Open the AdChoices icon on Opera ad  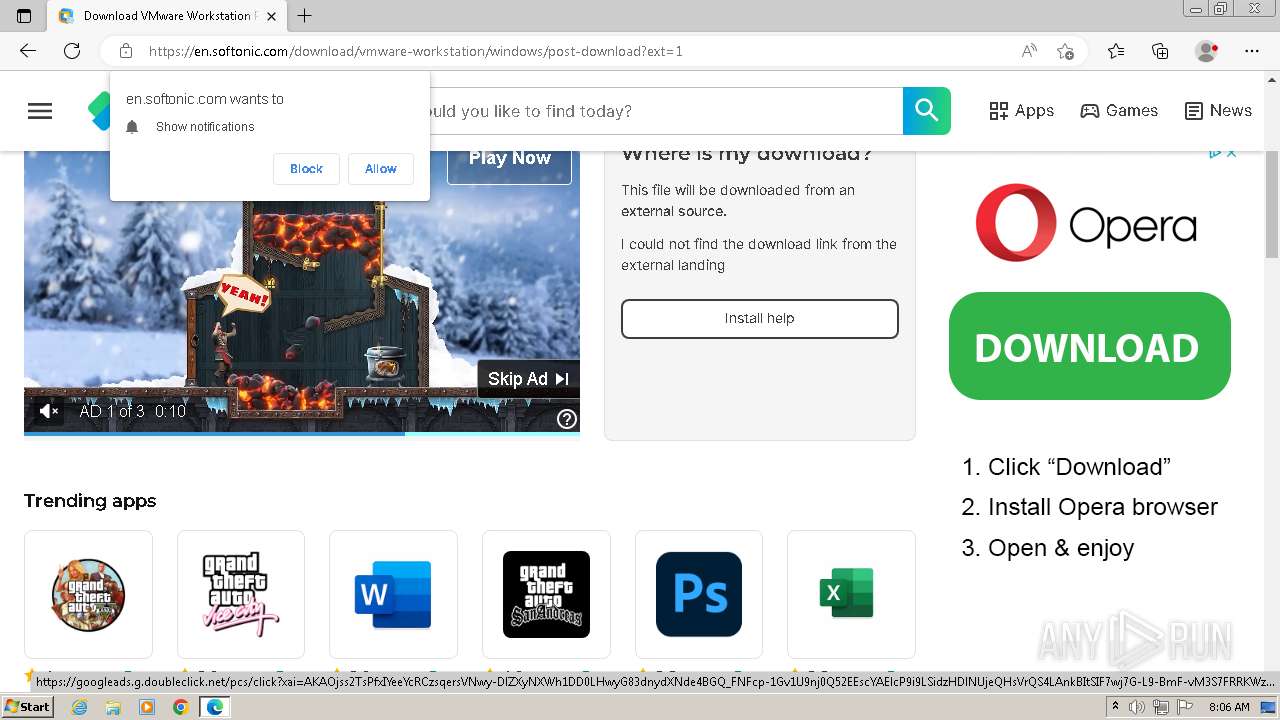click(x=1215, y=153)
